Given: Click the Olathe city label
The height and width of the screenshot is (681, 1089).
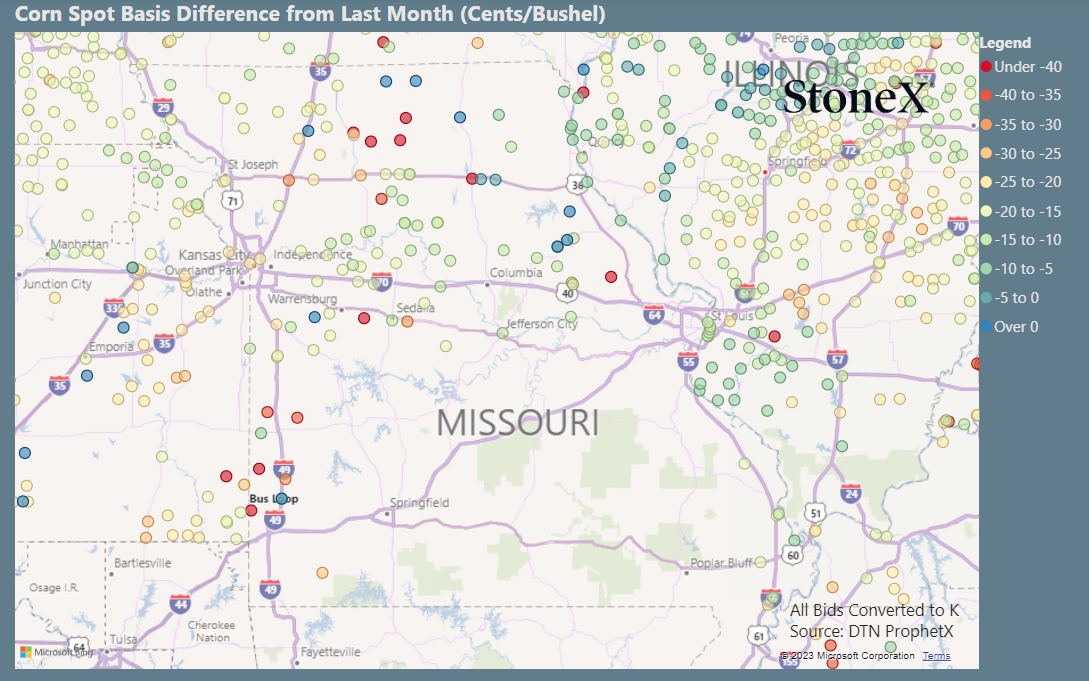Looking at the screenshot, I should click(x=204, y=292).
